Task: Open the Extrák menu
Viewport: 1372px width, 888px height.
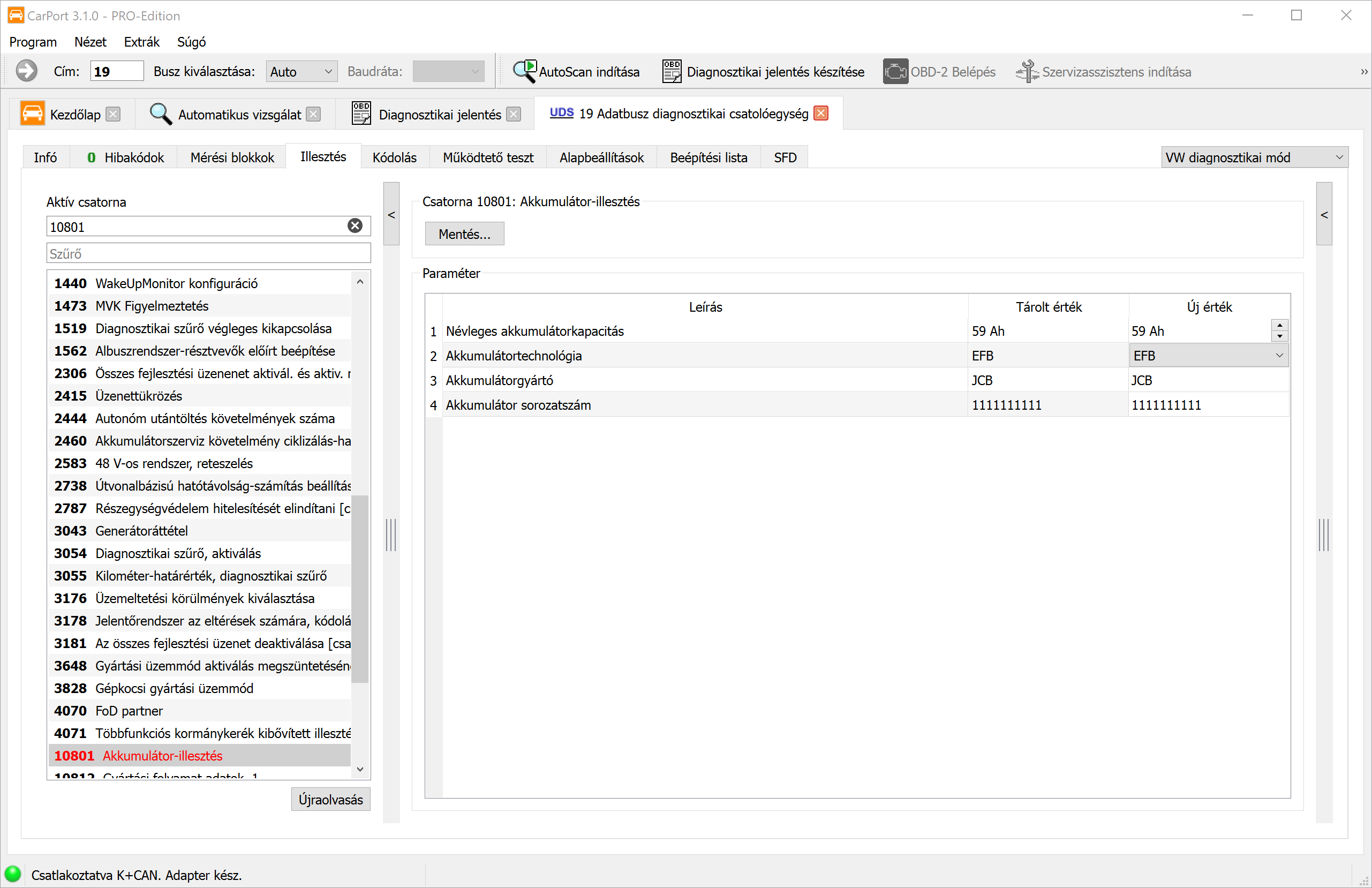Action: 141,42
